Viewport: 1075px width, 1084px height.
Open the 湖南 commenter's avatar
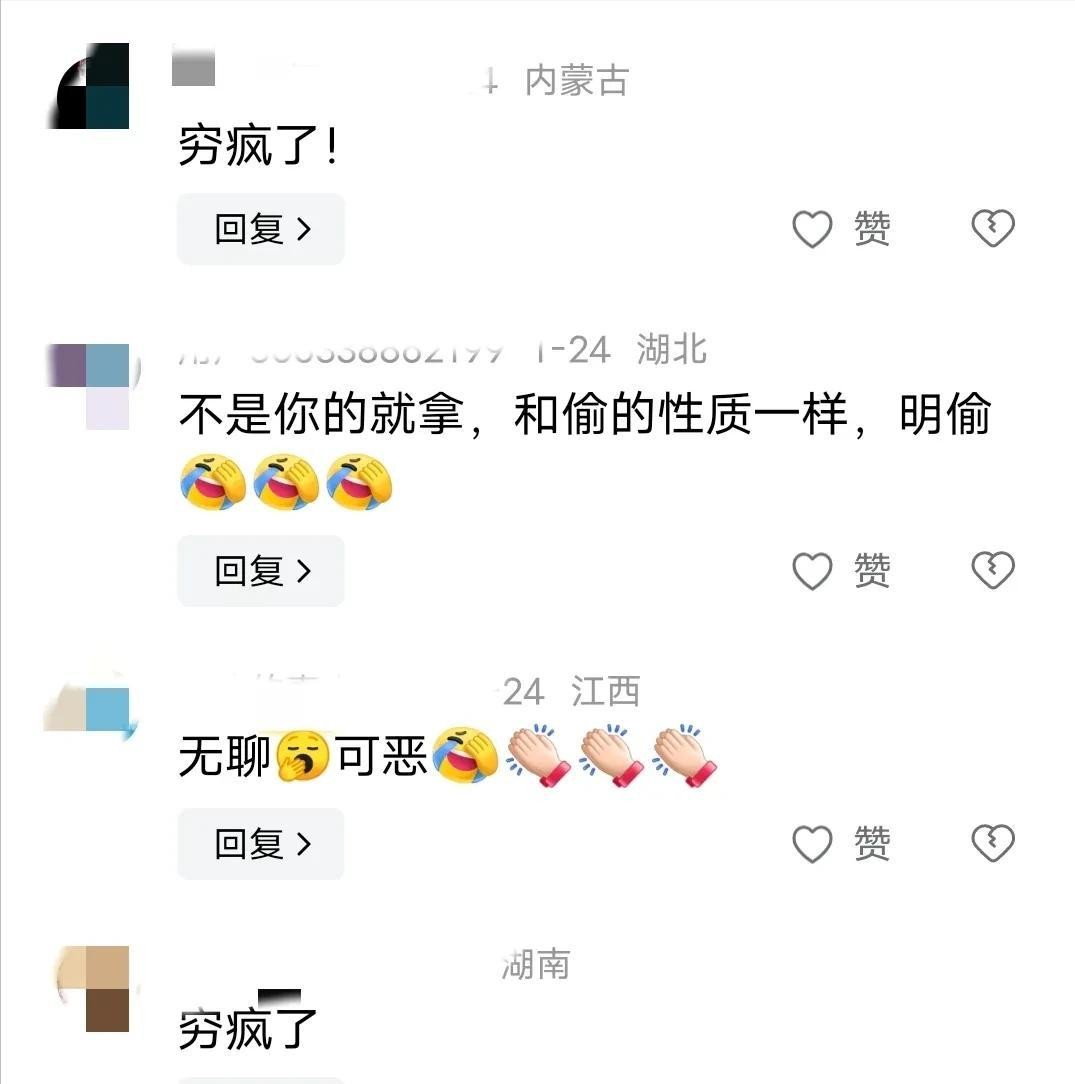93,989
